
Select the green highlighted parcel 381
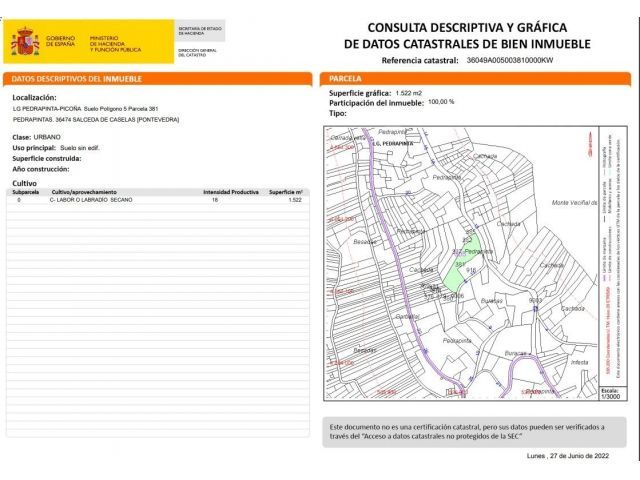click(x=462, y=264)
